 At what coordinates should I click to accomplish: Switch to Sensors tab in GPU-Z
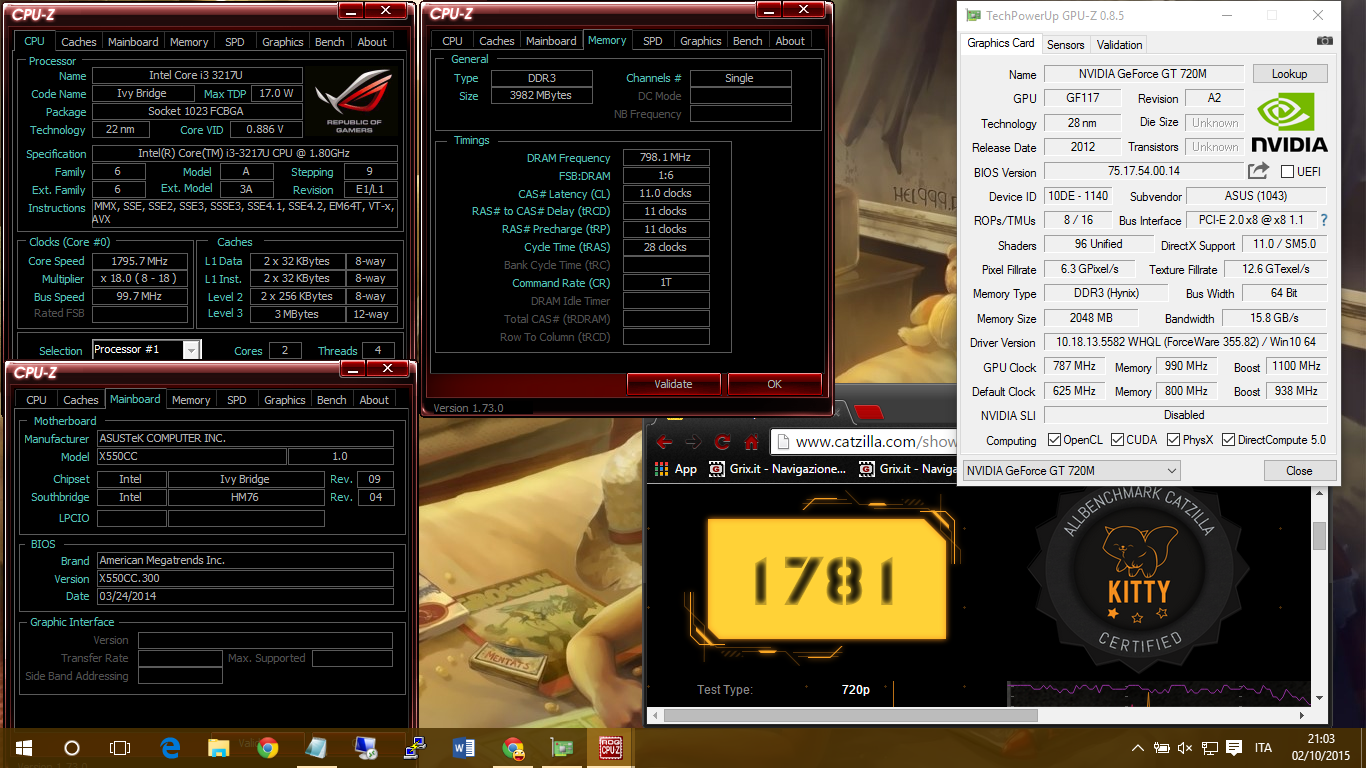(1065, 44)
